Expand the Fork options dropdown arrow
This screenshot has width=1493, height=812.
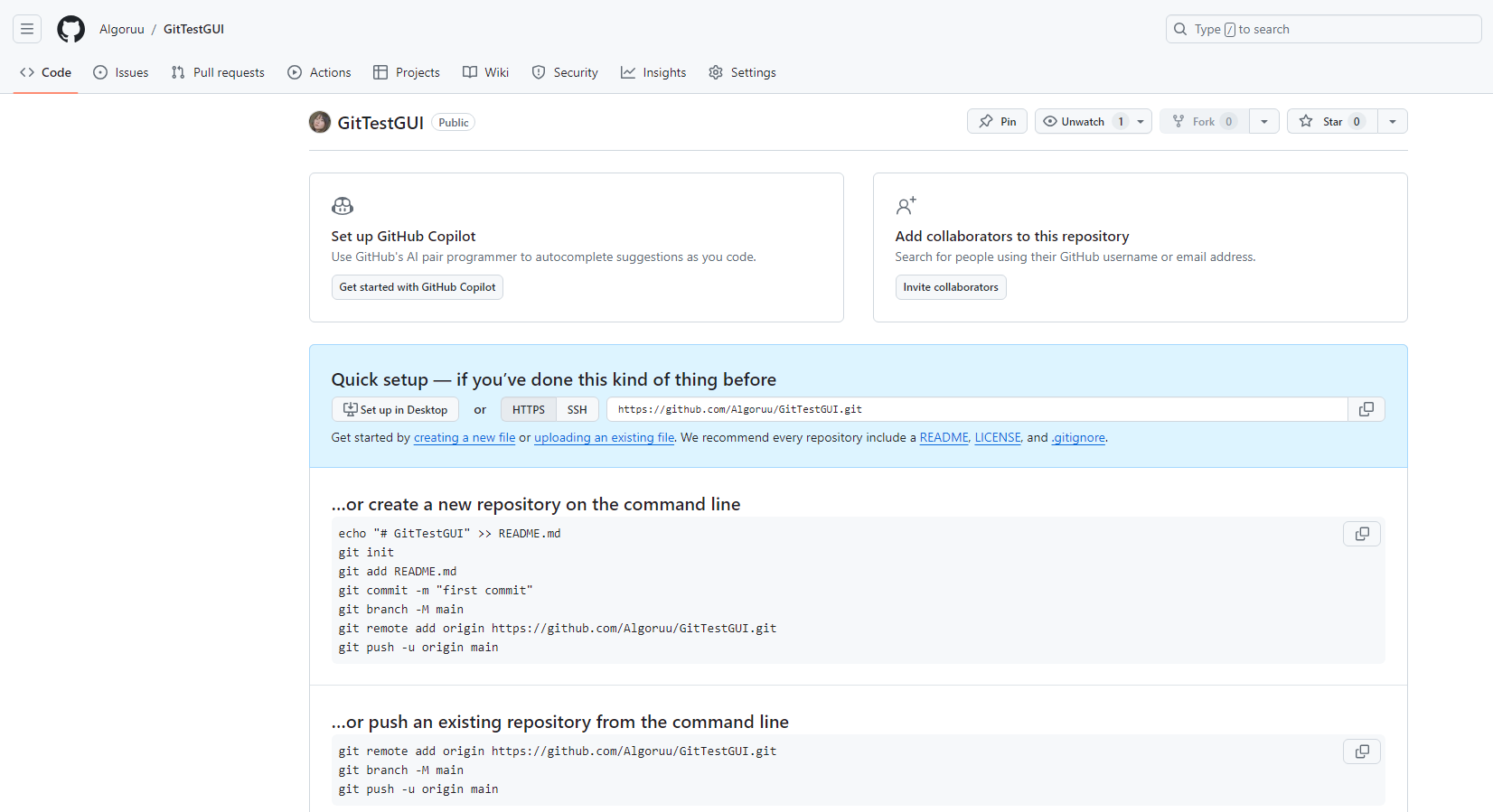(1264, 121)
